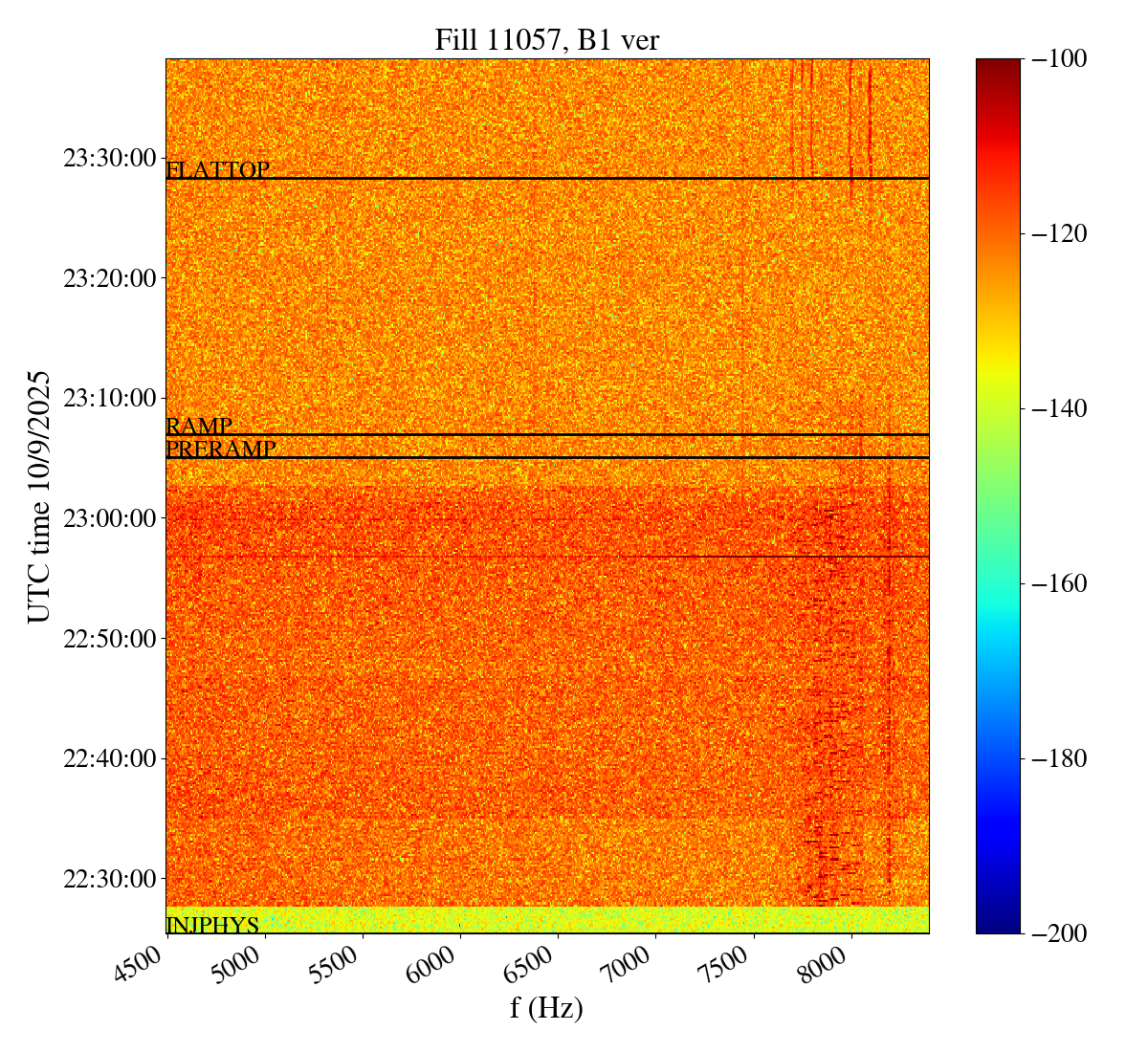Select the INJPHYS marker label

coord(212,925)
